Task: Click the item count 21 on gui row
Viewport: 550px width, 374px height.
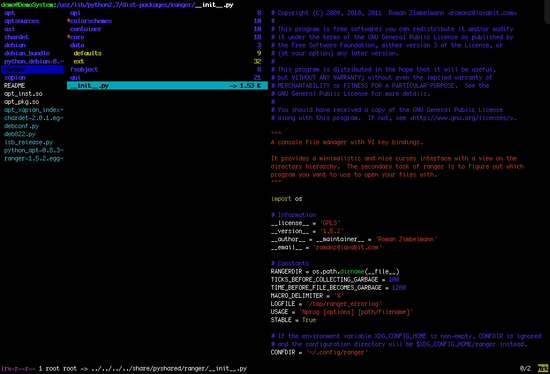Action: (257, 78)
